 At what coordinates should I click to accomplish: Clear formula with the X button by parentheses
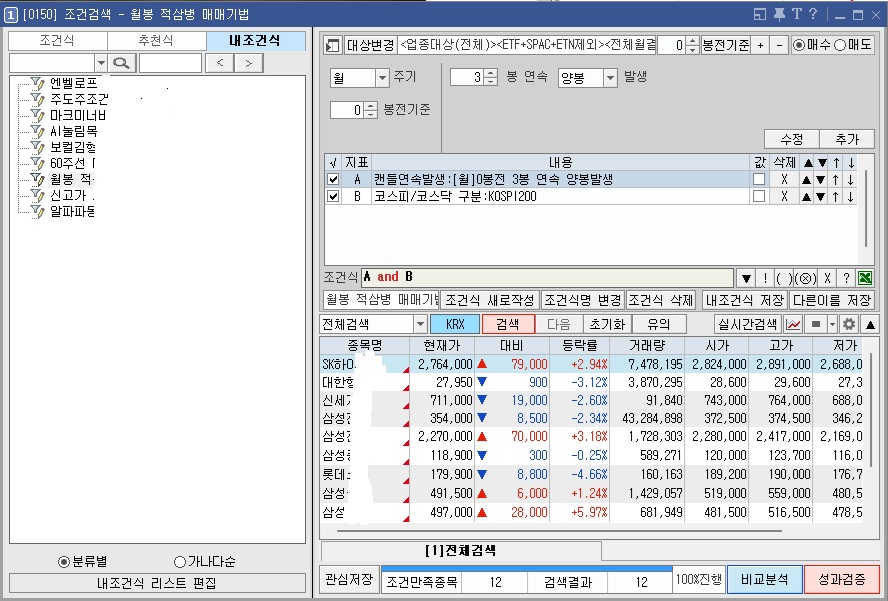[827, 278]
